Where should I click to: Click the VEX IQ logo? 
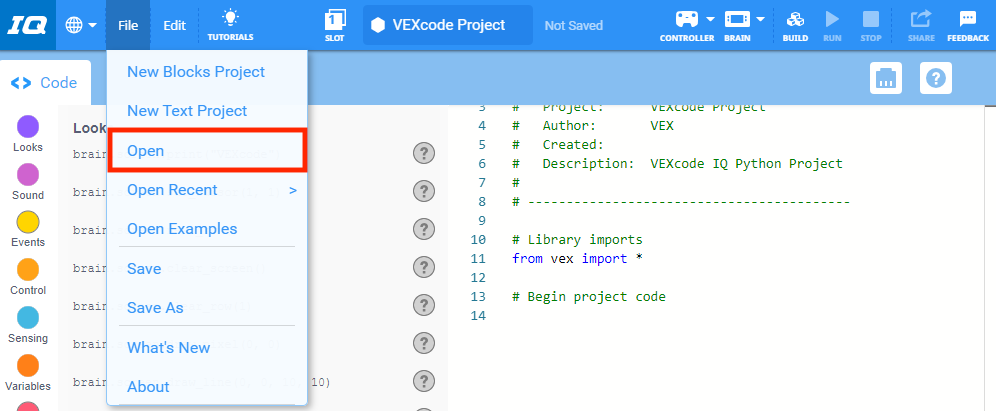coord(27,25)
